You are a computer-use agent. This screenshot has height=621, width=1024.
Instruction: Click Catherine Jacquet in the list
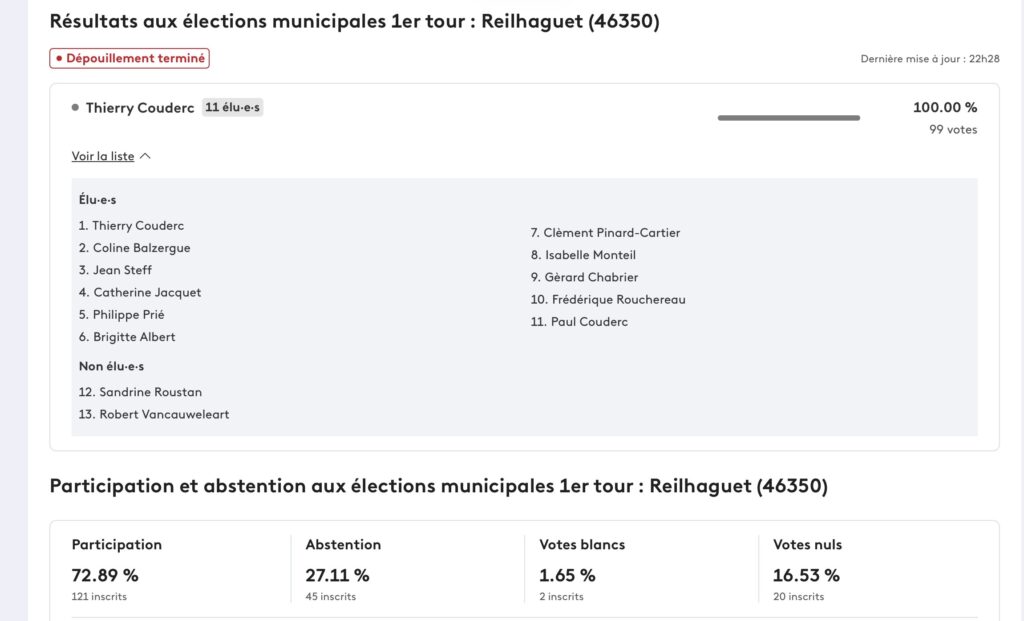click(147, 293)
